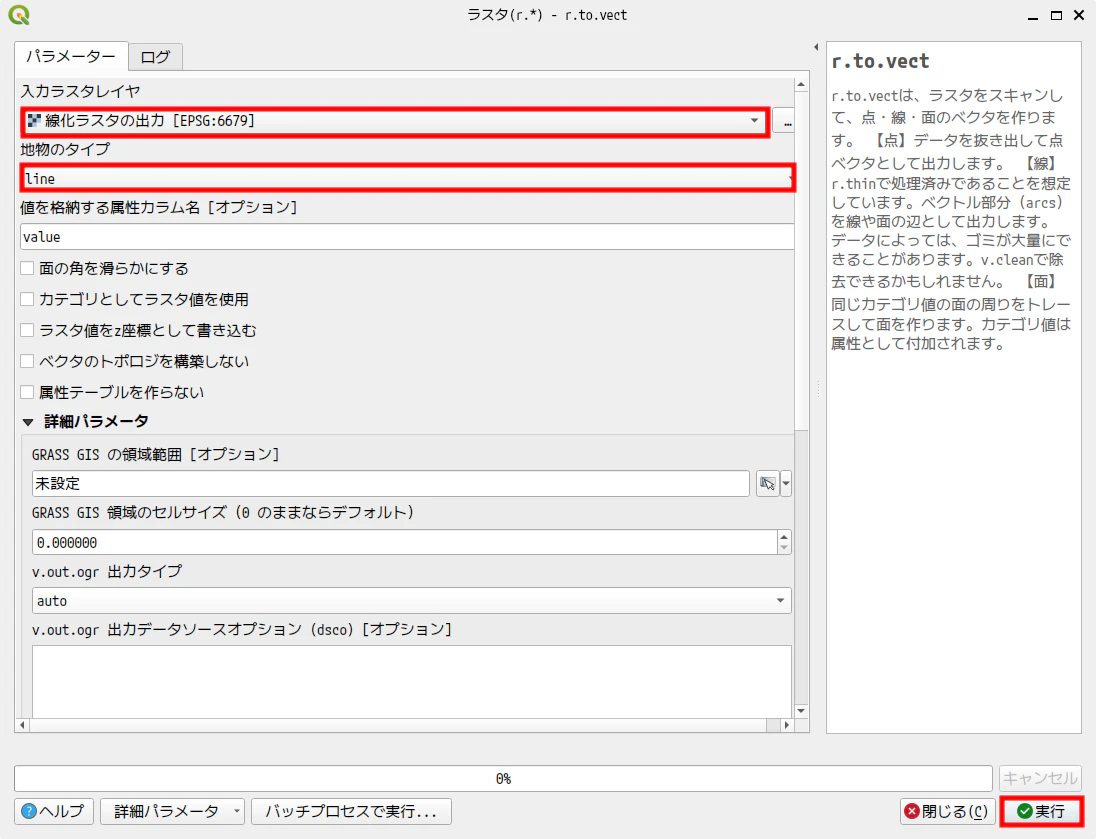1096x839 pixels.
Task: Click the attribute column name field containing value
Action: click(408, 236)
